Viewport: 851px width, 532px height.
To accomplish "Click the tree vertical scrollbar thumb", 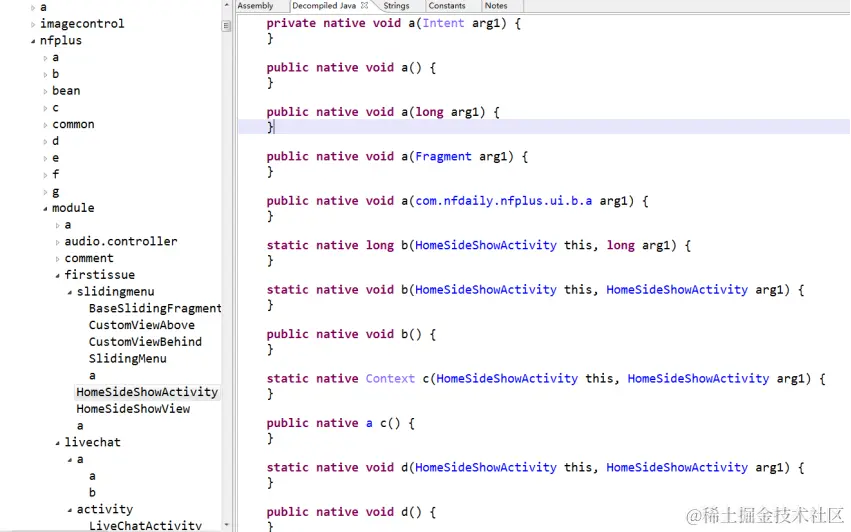I will click(x=226, y=26).
